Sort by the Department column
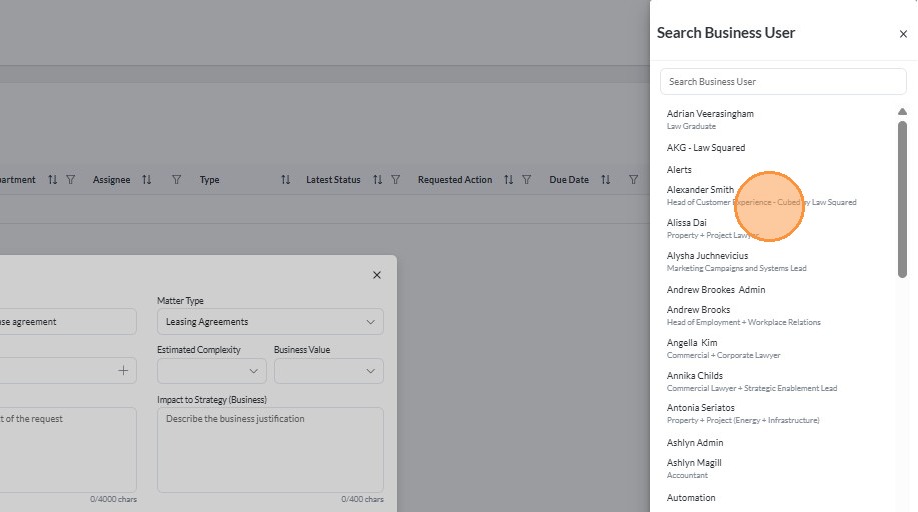 [53, 180]
